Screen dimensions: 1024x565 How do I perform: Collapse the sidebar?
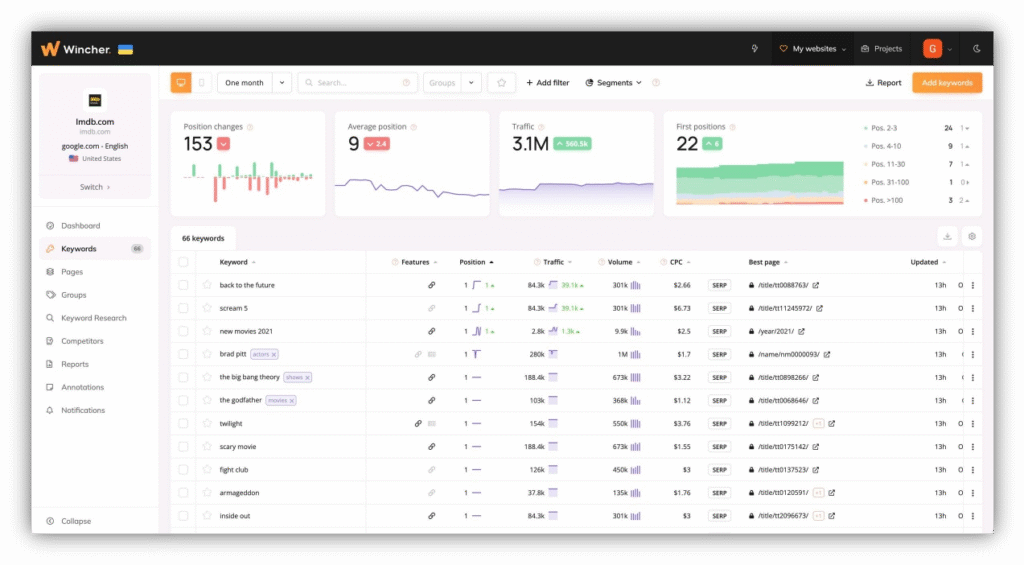(x=69, y=521)
